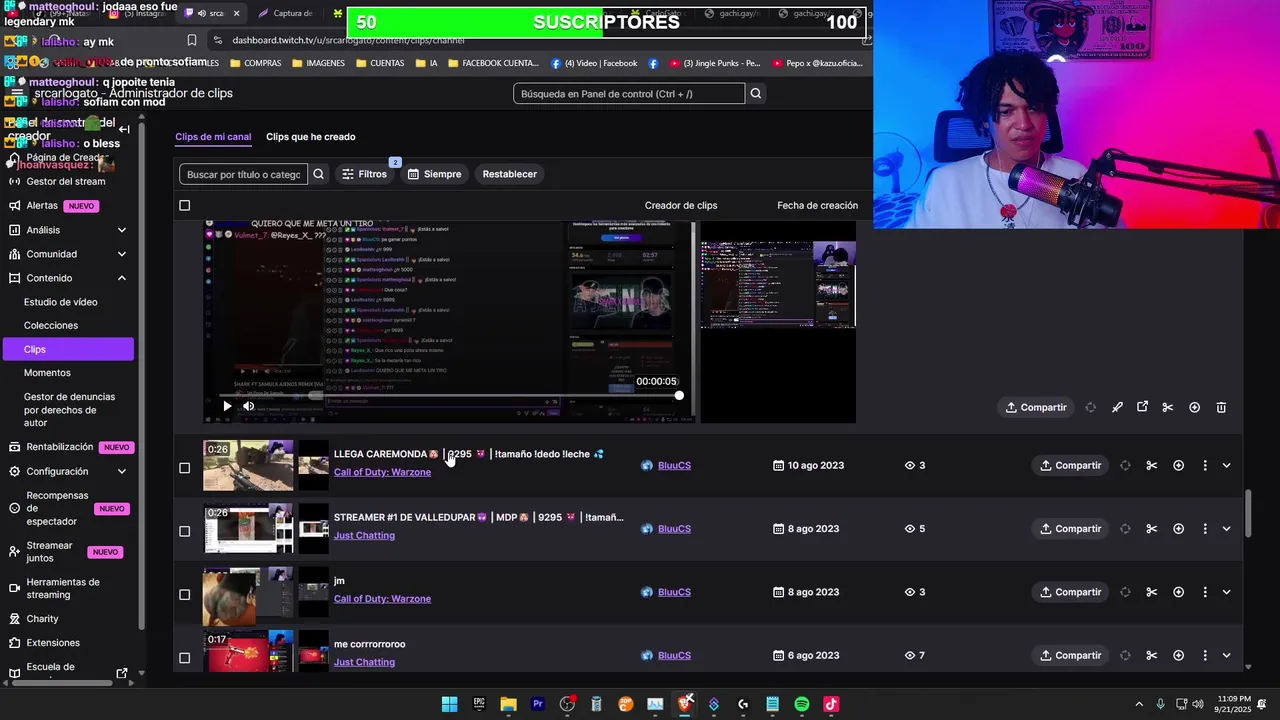Edit the LLEGA CAREMONDA clip with scissors
This screenshot has width=1280, height=720.
[x=1151, y=465]
